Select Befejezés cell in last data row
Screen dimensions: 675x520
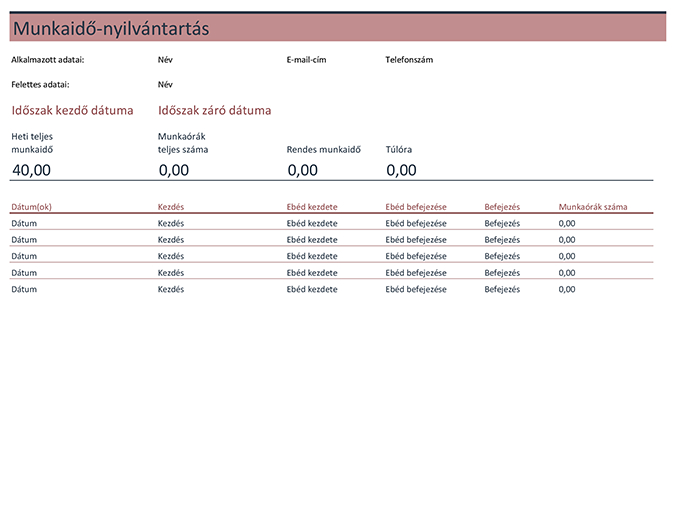pos(502,289)
